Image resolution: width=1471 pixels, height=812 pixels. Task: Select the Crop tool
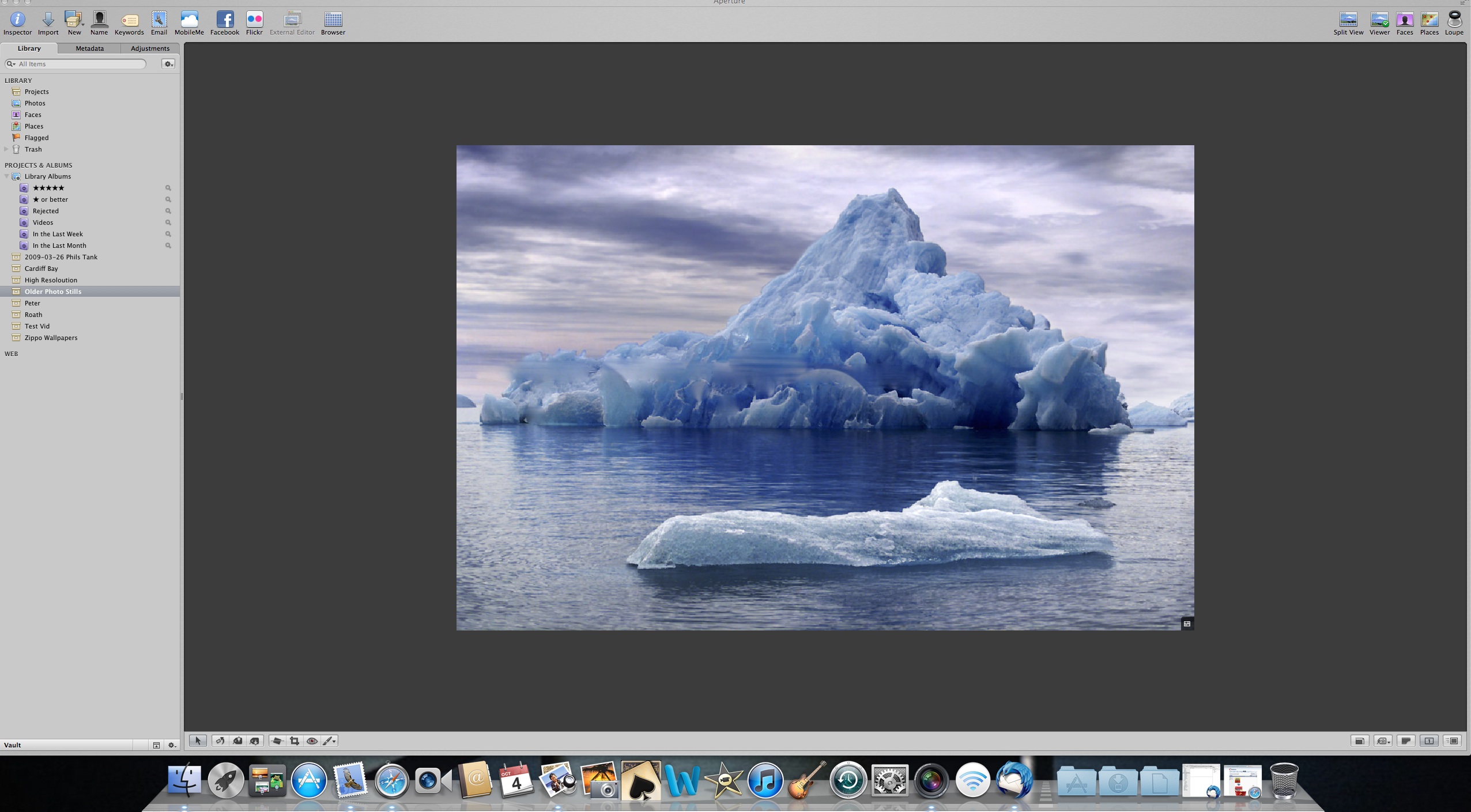tap(295, 741)
